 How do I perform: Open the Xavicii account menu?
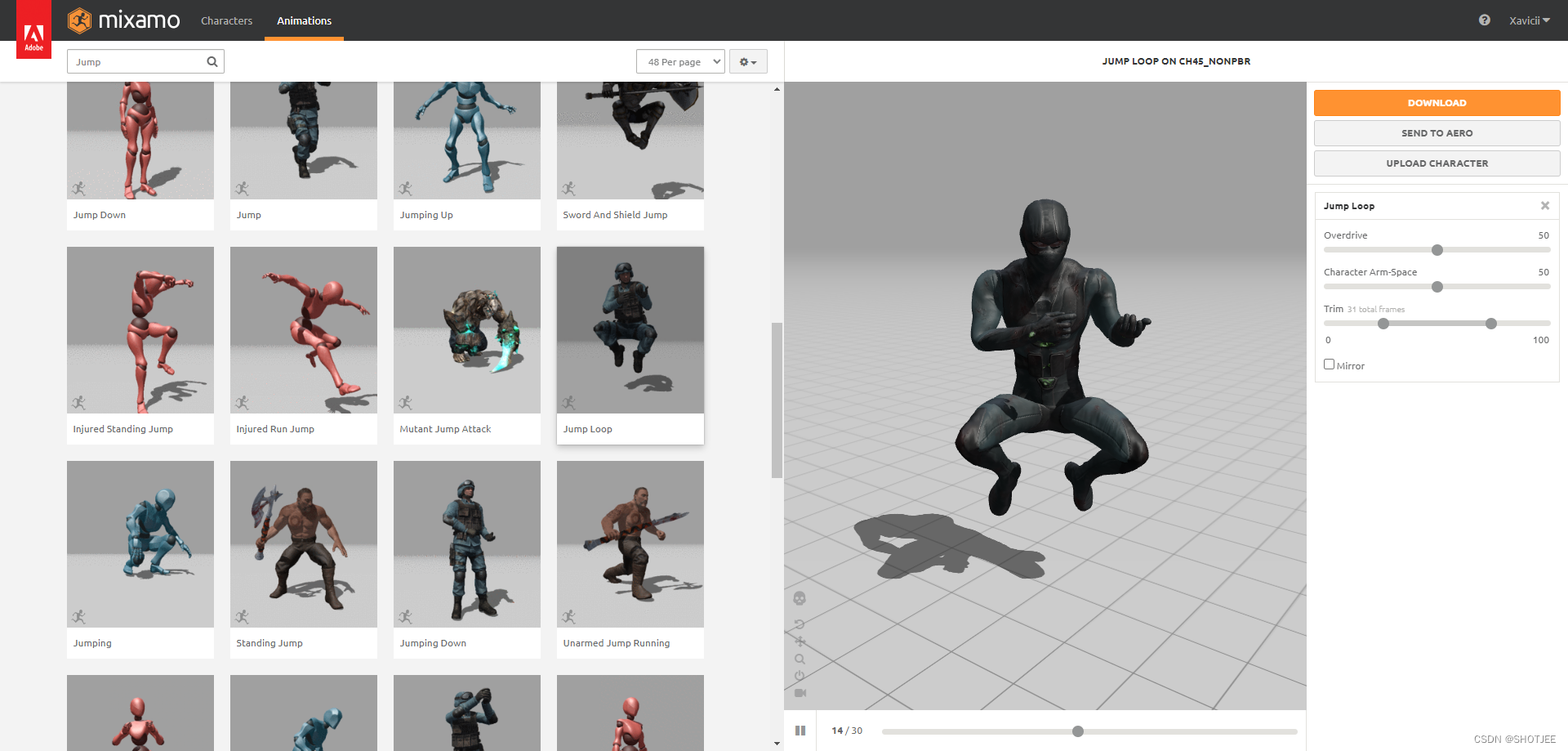(x=1529, y=20)
